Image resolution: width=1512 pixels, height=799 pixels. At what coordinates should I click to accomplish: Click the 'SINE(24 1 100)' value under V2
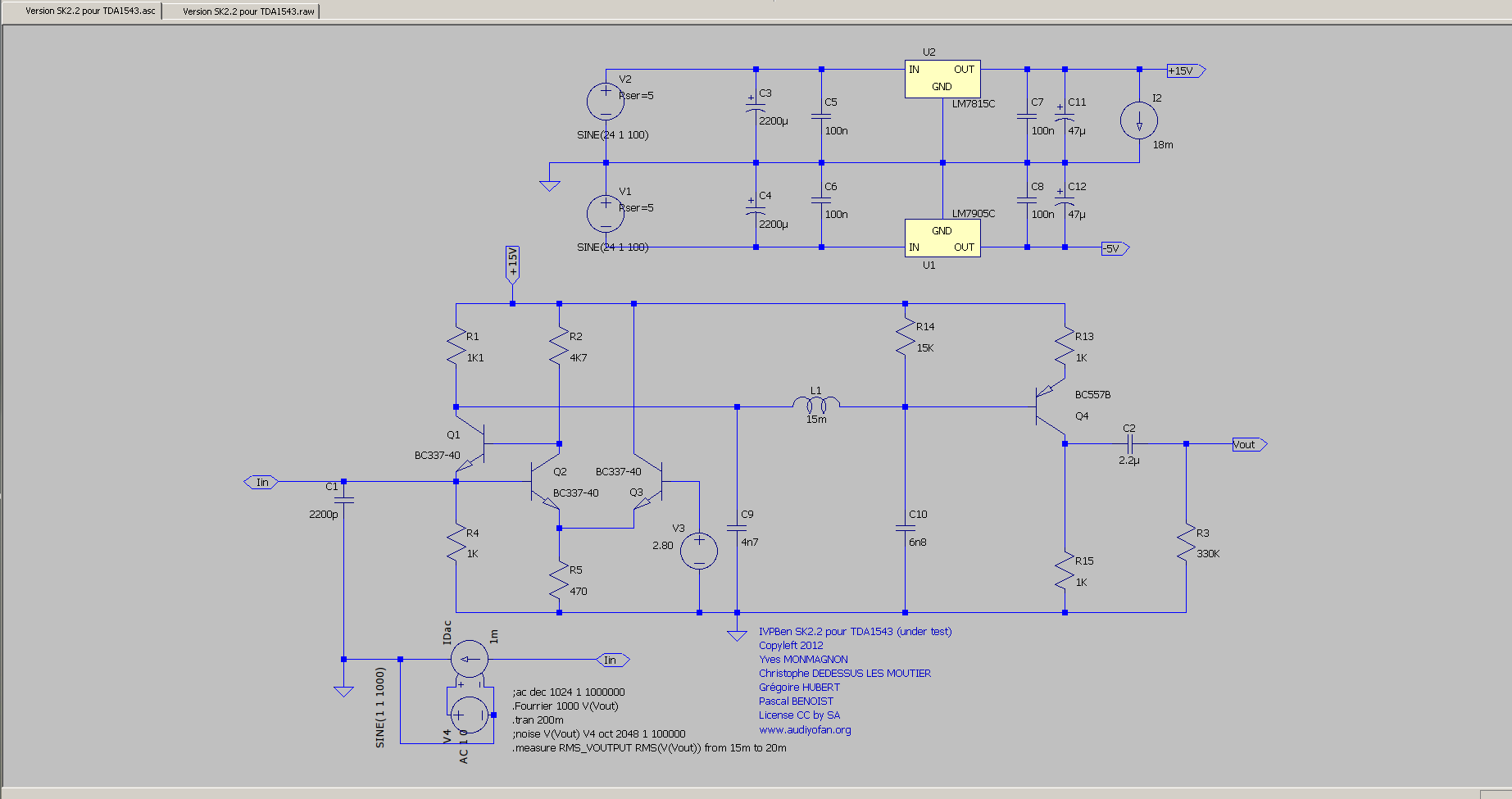(x=612, y=134)
